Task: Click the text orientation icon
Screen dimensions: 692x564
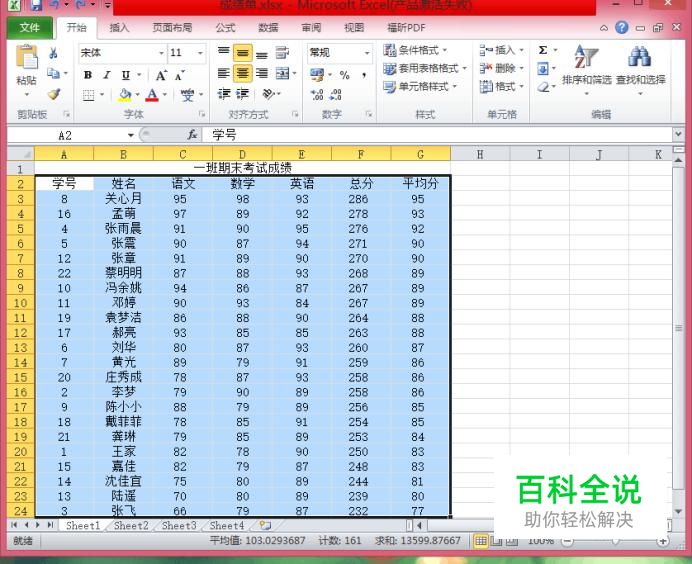Action: [x=268, y=94]
